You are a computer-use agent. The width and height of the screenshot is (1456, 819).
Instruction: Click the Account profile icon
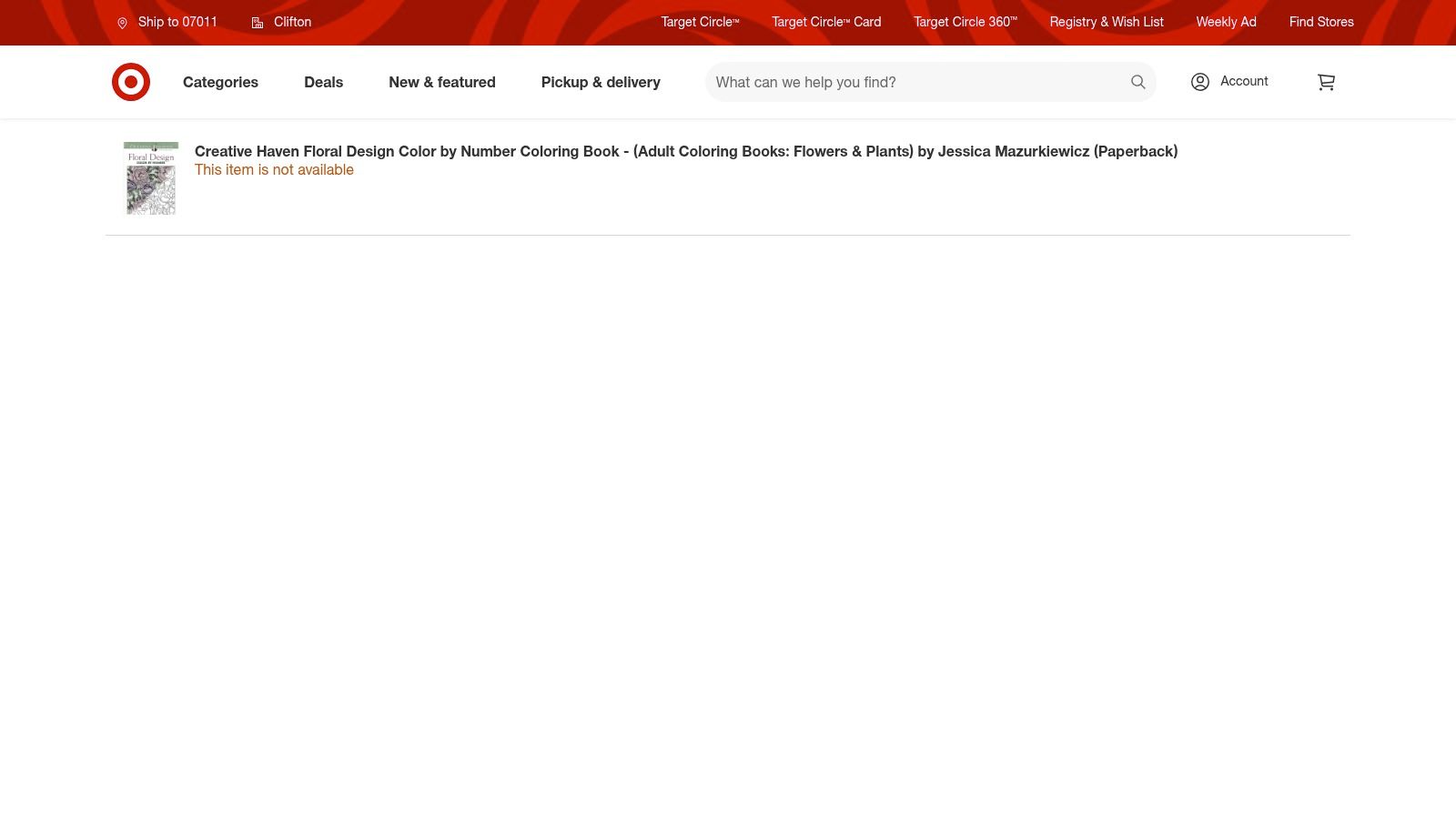(1200, 82)
